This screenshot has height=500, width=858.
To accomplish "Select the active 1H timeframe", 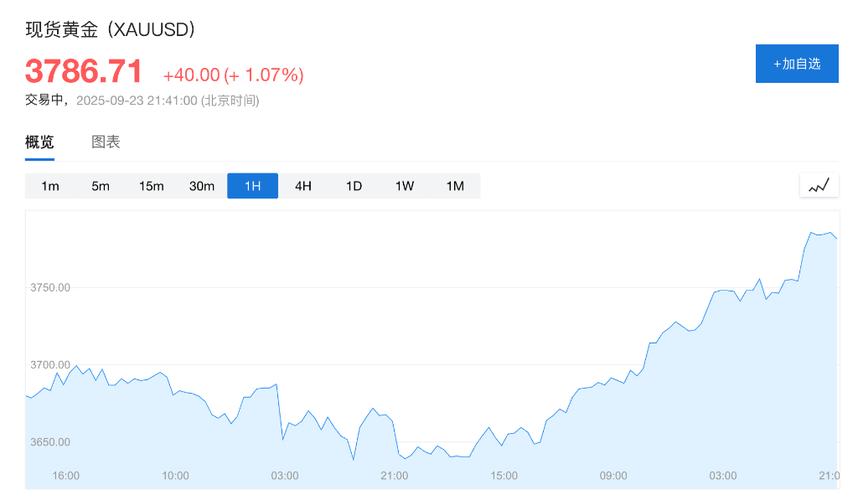I will pyautogui.click(x=252, y=186).
